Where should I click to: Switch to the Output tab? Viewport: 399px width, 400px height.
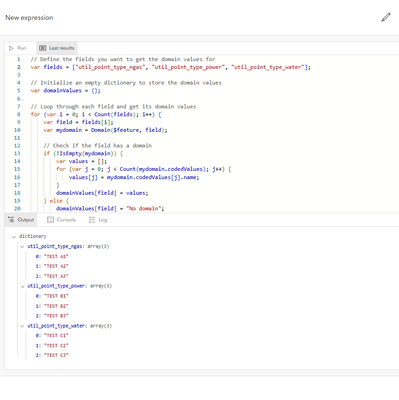point(21,220)
